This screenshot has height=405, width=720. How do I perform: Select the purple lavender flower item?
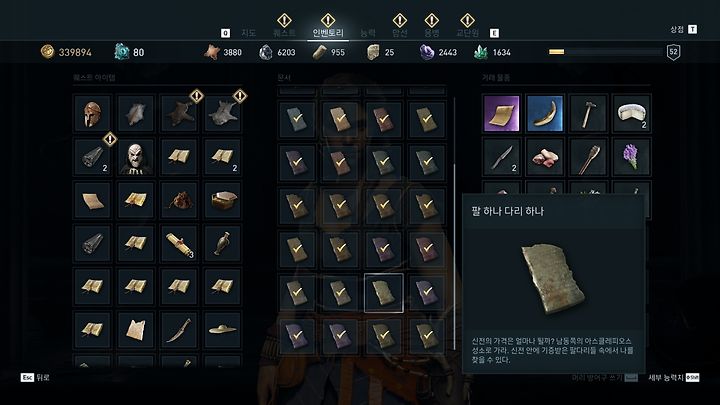coord(631,157)
